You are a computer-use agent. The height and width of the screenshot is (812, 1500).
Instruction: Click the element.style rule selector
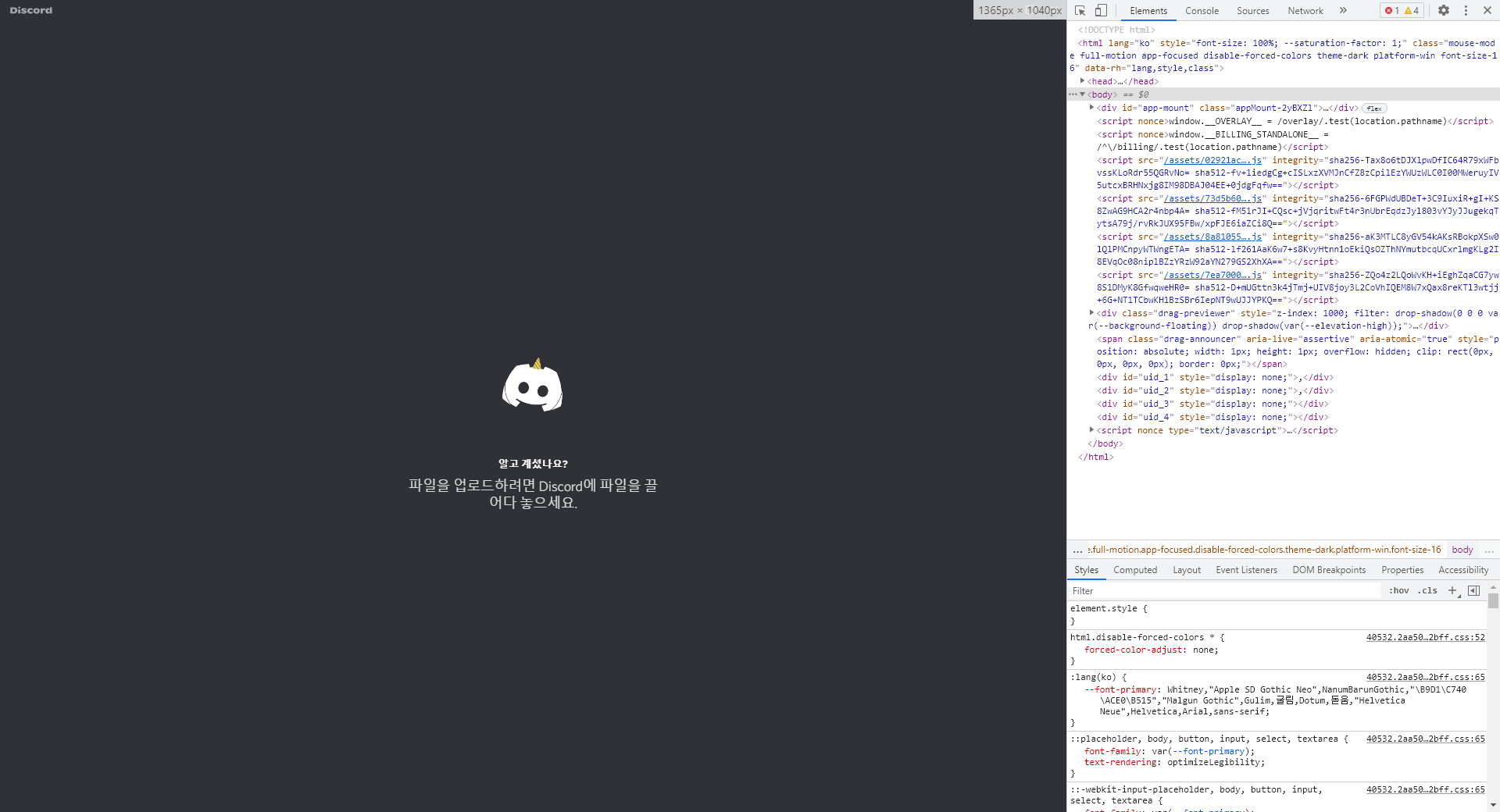[1103, 608]
